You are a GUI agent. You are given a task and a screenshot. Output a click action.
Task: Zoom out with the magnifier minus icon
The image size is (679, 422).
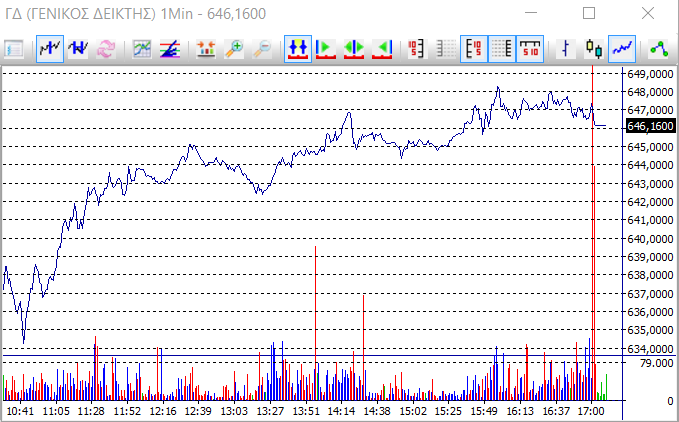(x=262, y=49)
